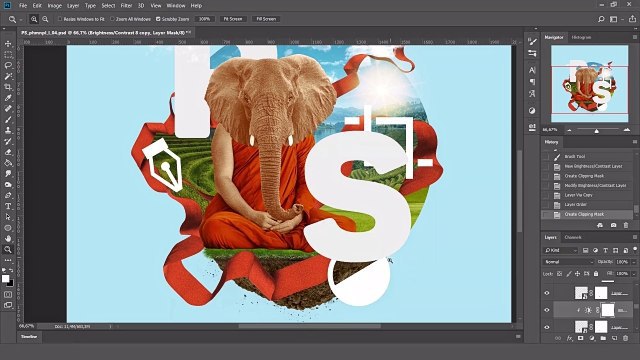Image resolution: width=640 pixels, height=360 pixels.
Task: Click the Zoom In mode icon
Action: (x=34, y=19)
